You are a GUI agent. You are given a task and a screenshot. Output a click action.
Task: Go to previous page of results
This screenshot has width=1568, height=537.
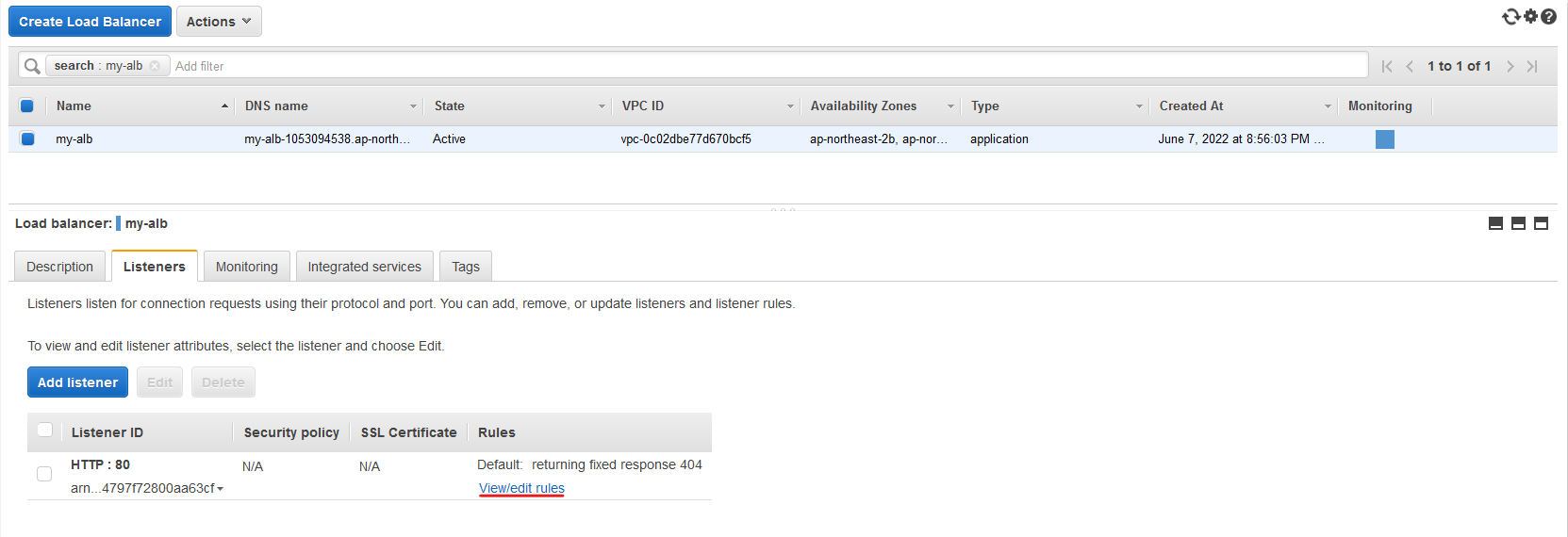1410,66
